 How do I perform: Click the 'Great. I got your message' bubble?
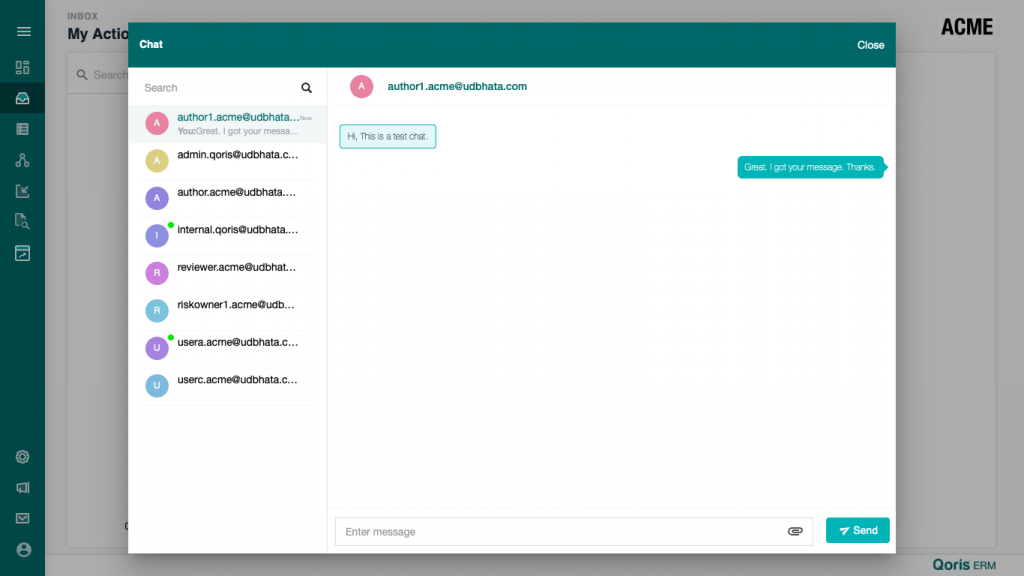(810, 167)
